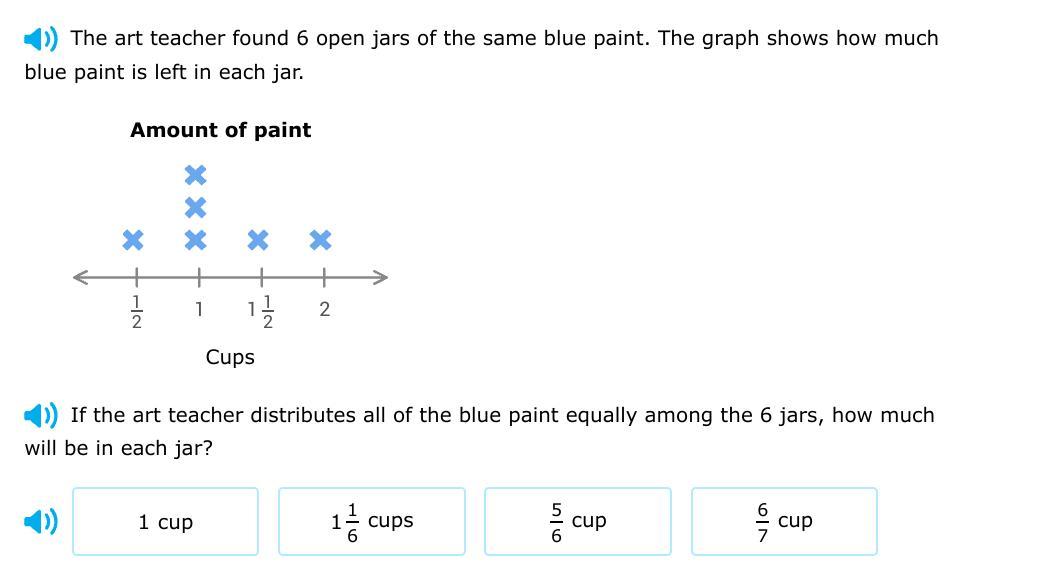Click the 1/2 tick label on the number line

click(137, 311)
